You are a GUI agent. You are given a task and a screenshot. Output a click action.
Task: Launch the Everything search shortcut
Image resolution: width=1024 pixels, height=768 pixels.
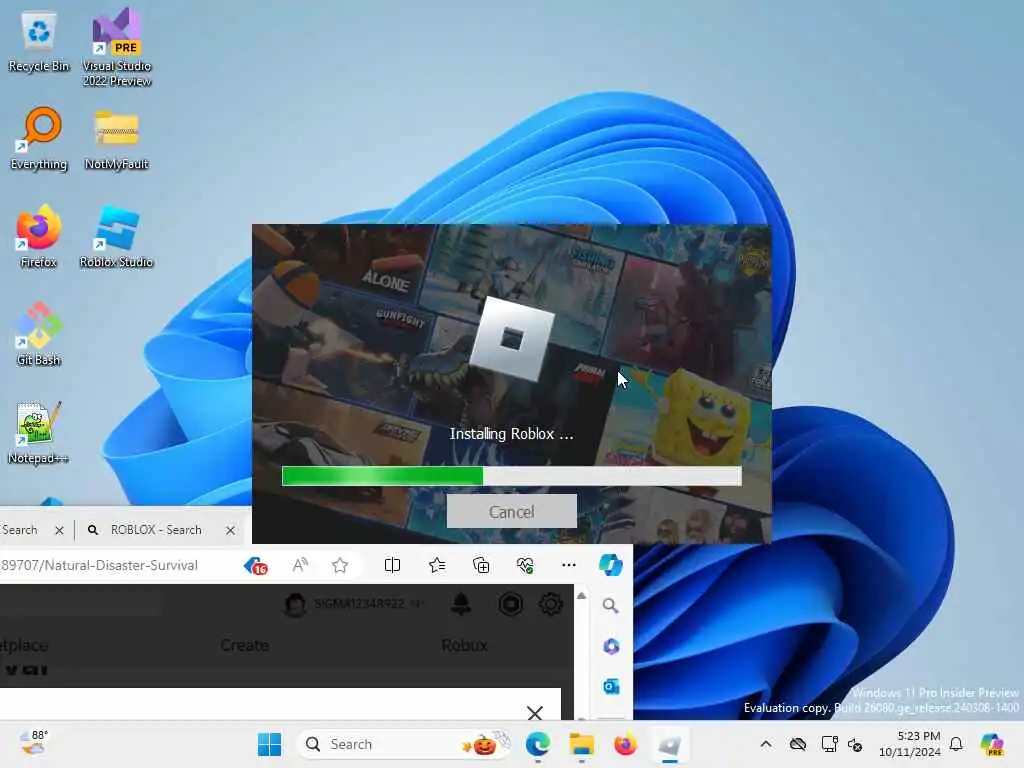[x=39, y=139]
